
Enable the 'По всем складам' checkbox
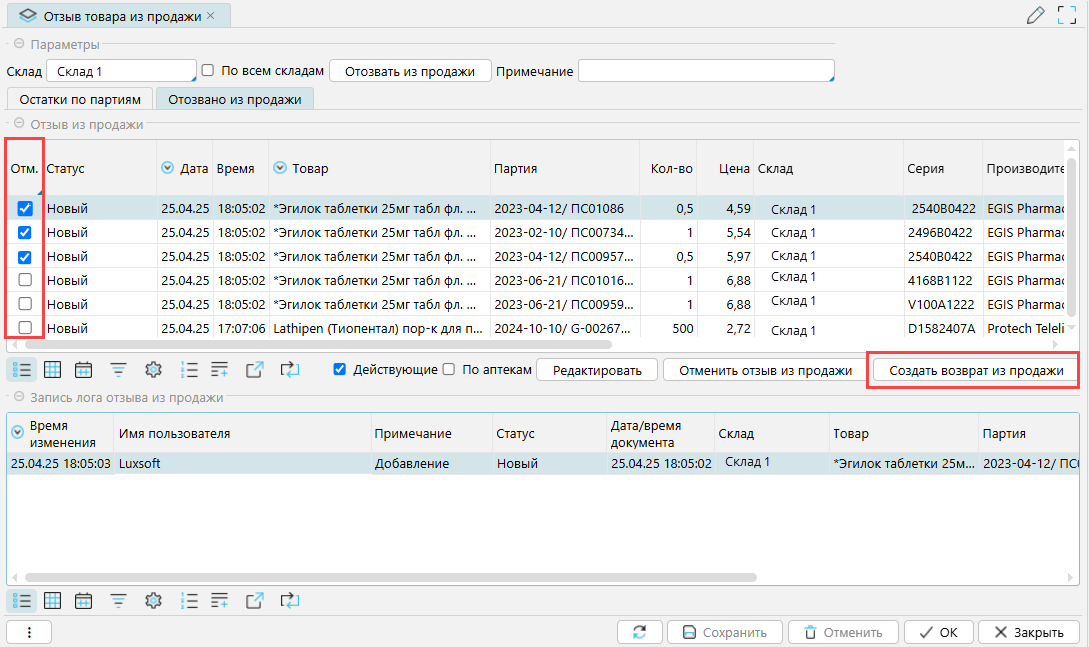pyautogui.click(x=208, y=71)
